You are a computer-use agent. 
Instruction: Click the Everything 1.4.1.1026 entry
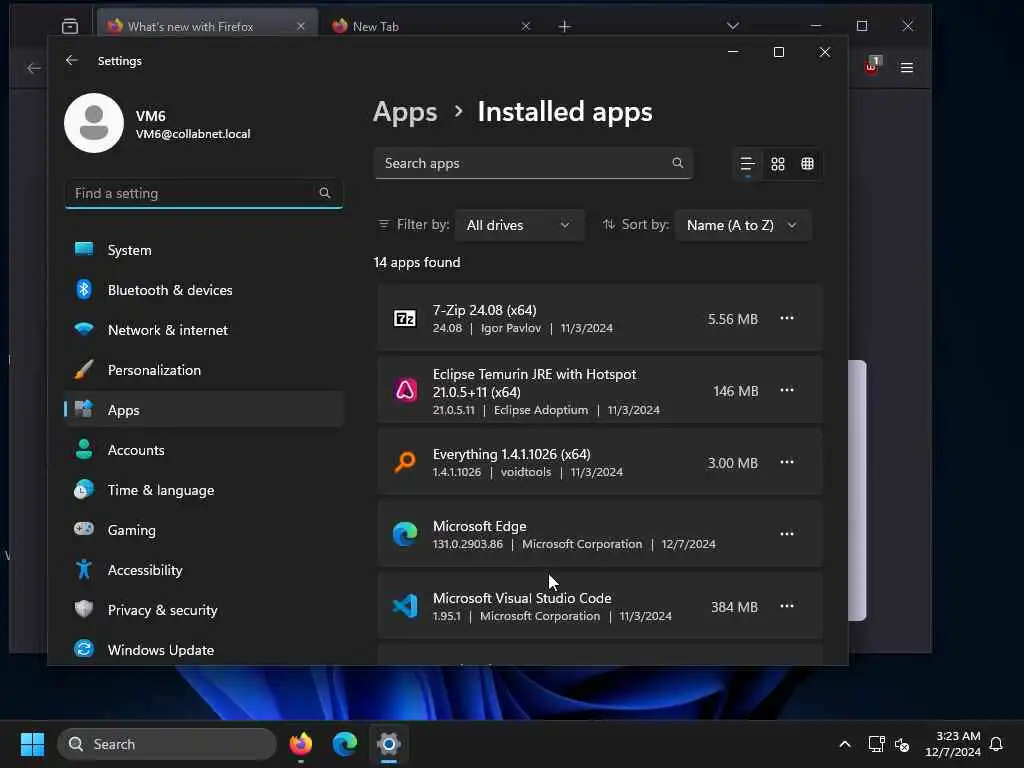(x=600, y=462)
